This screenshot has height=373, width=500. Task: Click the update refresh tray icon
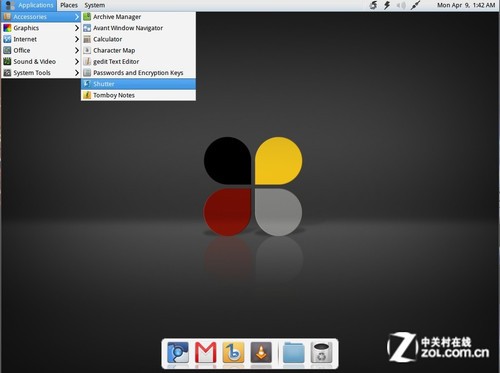[x=373, y=5]
